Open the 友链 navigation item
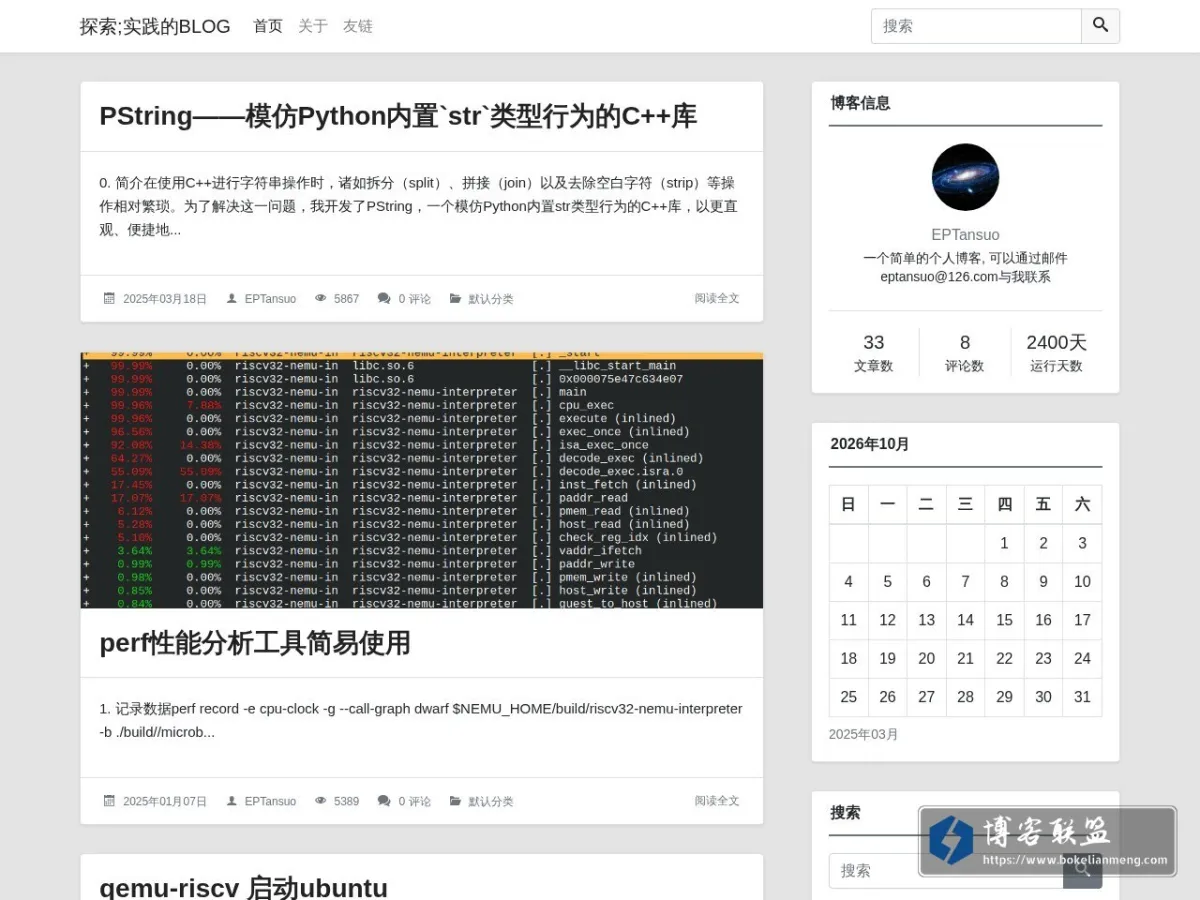 [358, 26]
